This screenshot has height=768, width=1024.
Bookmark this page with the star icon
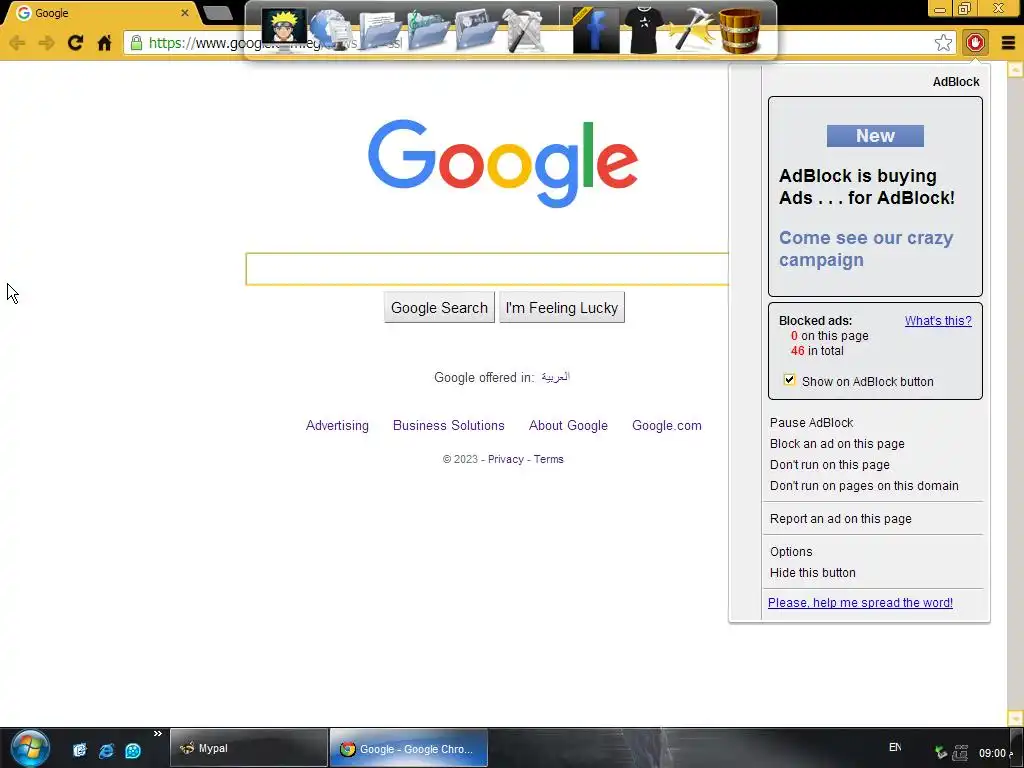(943, 43)
